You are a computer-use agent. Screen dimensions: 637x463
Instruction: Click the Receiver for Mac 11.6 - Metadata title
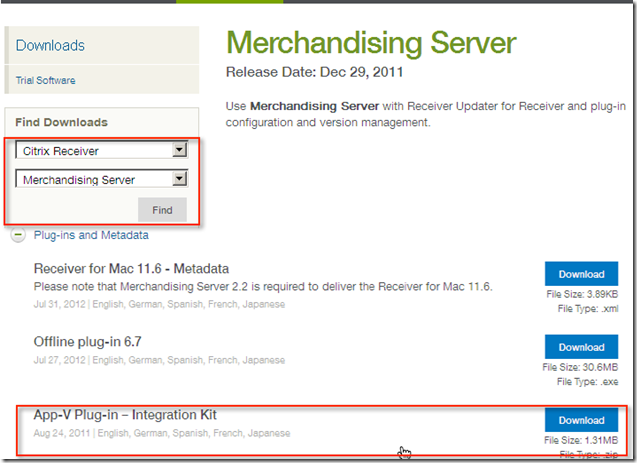point(131,268)
